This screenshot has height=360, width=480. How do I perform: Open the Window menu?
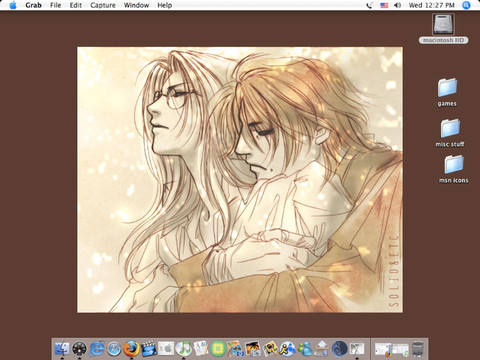click(136, 5)
